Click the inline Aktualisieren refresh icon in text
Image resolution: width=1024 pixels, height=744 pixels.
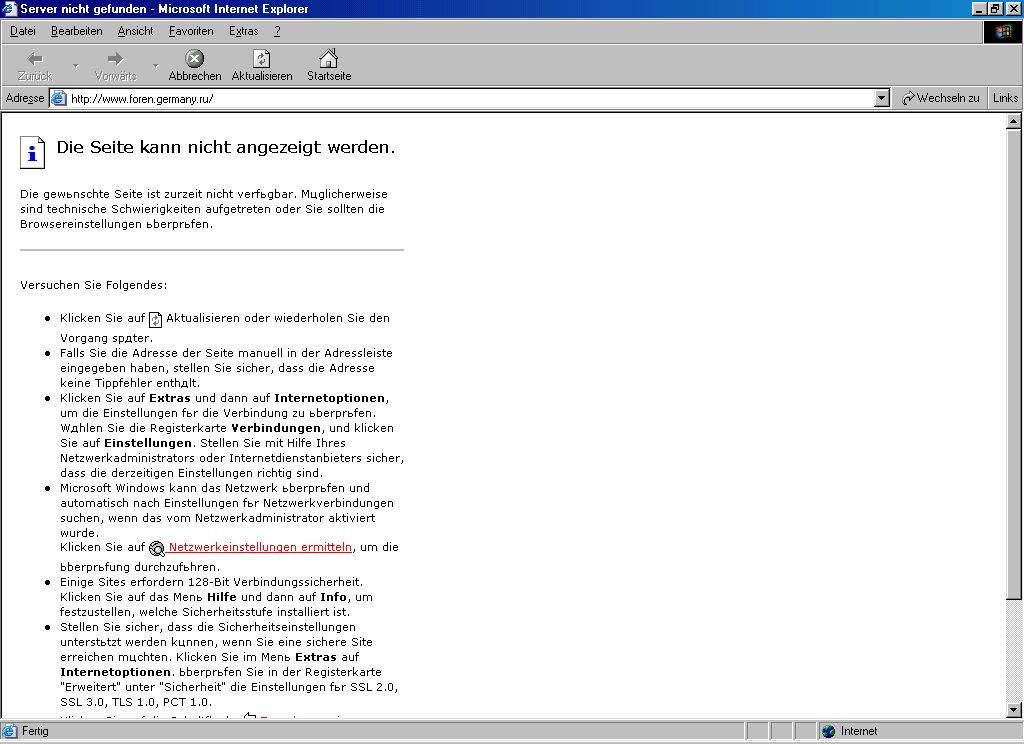tap(155, 319)
